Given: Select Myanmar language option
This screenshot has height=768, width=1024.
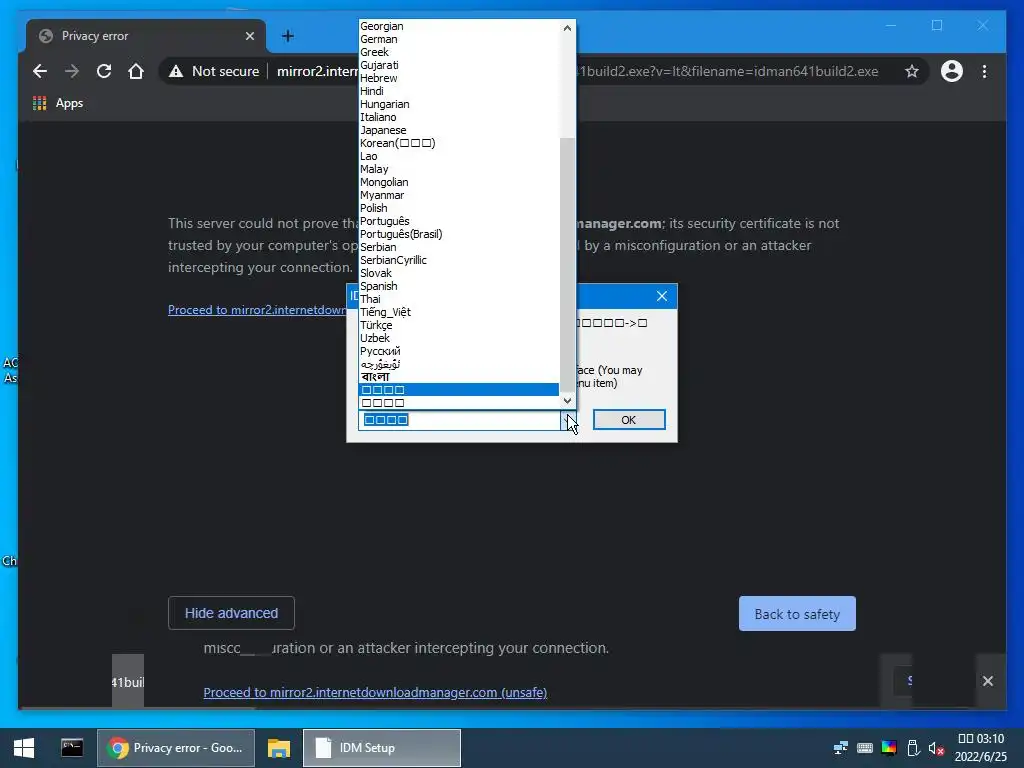Looking at the screenshot, I should pyautogui.click(x=458, y=195).
